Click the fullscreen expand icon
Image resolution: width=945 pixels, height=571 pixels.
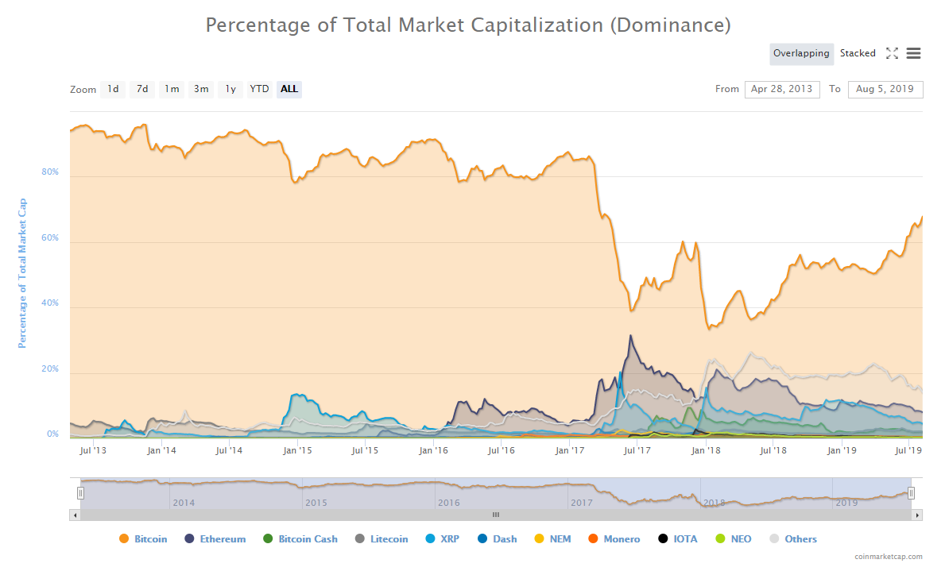[x=892, y=54]
